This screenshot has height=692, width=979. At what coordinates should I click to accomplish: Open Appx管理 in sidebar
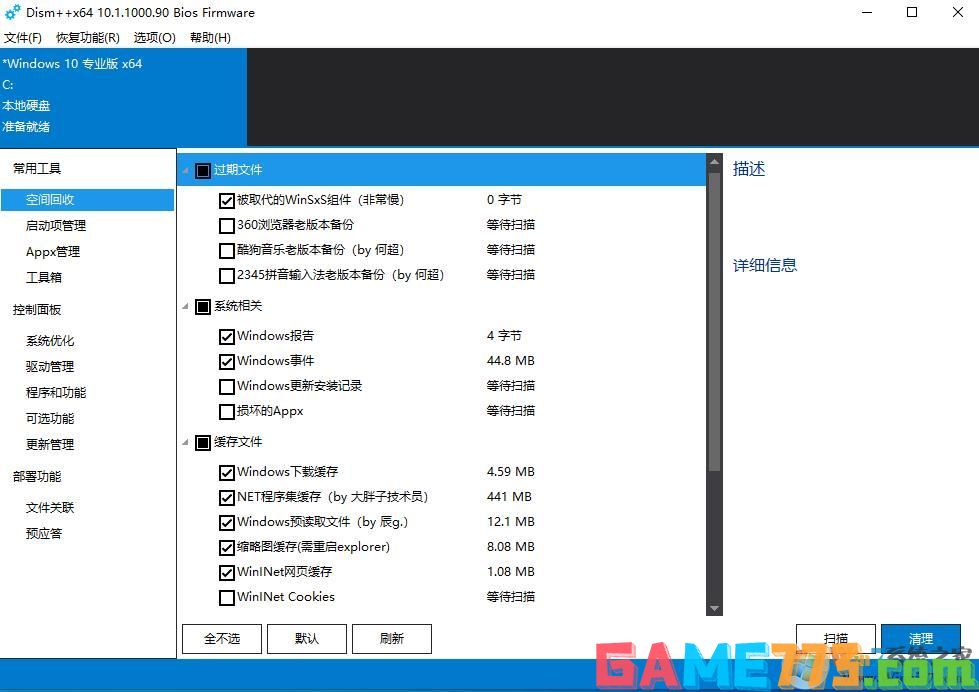52,252
